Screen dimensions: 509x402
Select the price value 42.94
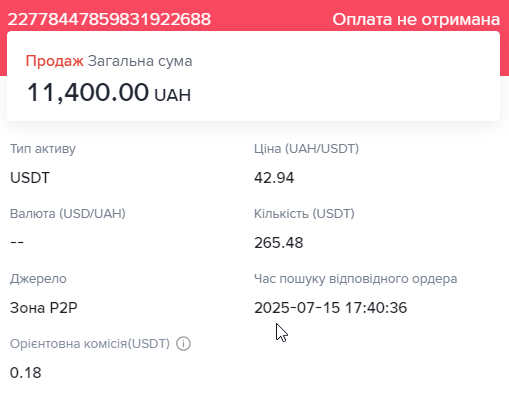coord(274,178)
